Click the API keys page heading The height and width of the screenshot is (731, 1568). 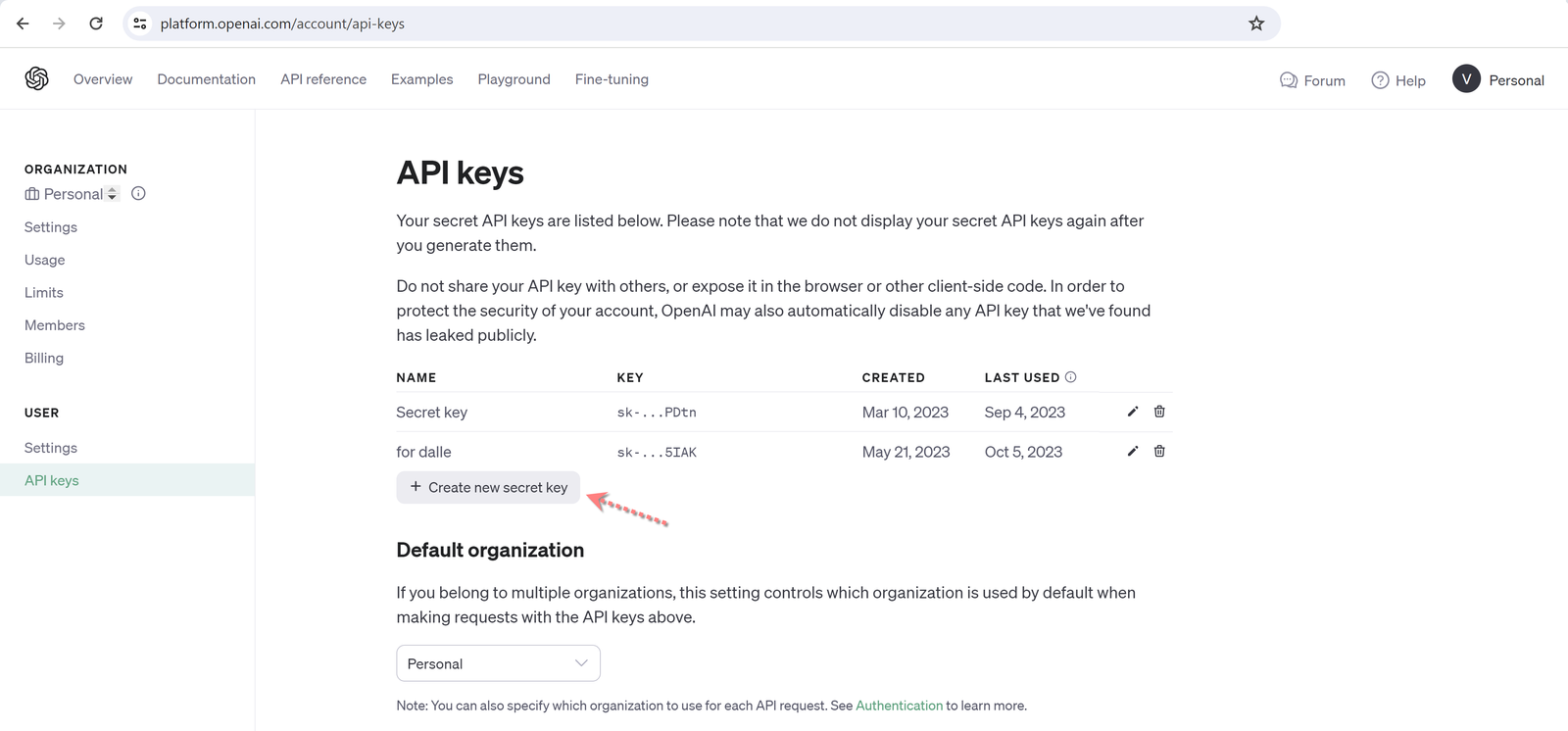tap(460, 173)
